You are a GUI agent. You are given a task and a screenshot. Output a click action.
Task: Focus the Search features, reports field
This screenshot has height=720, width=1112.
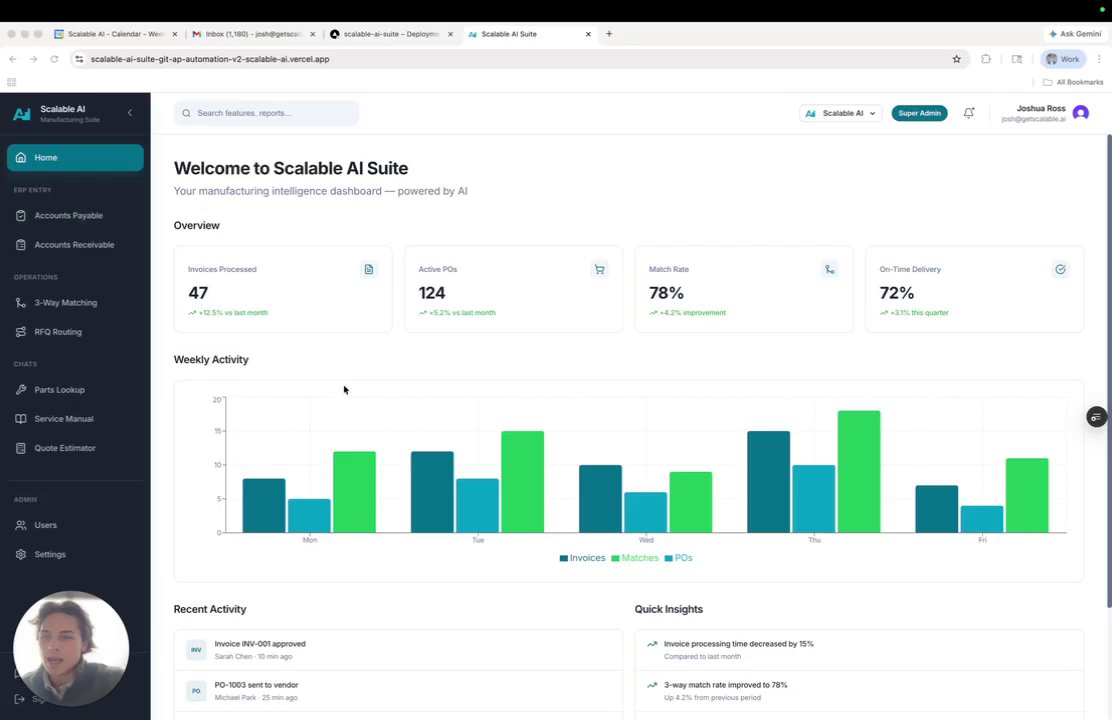[x=267, y=113]
